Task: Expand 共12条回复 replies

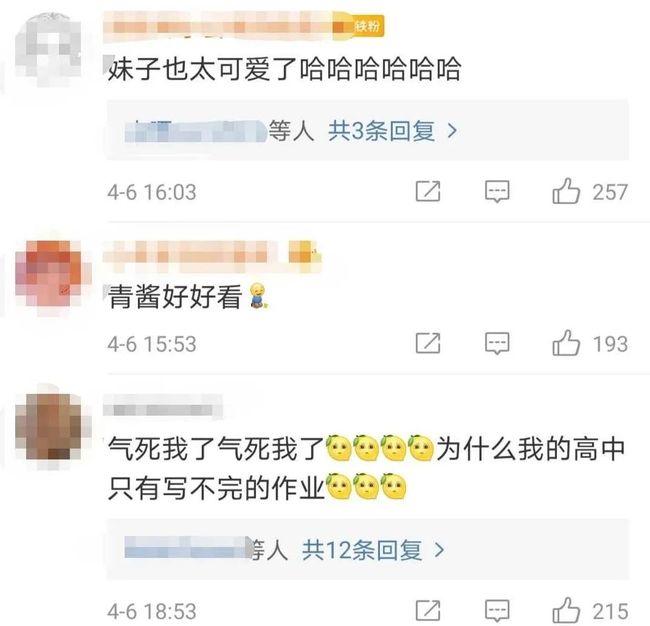Action: click(x=362, y=550)
